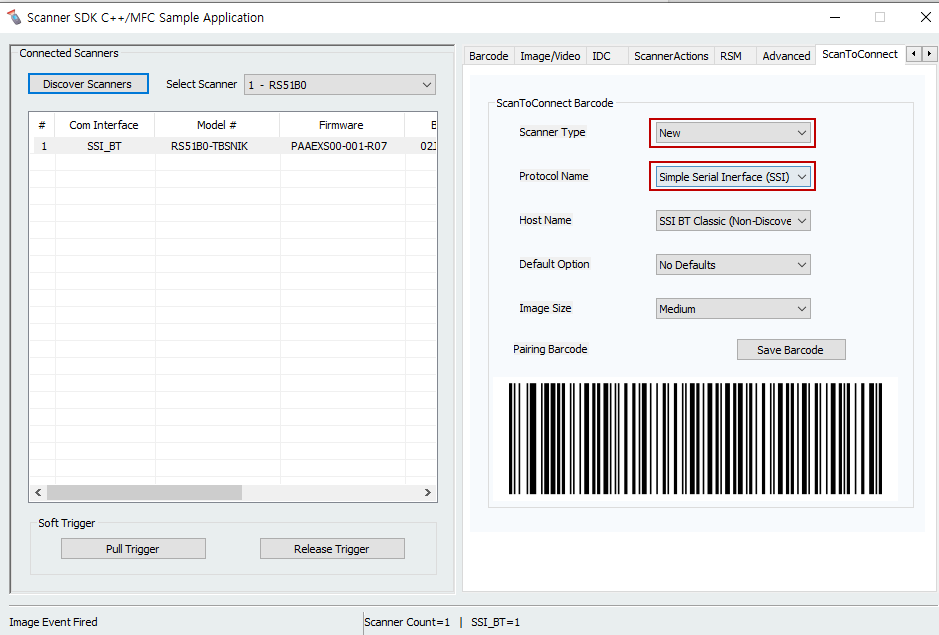Select the RS51B0-TBSNIK scanner row
The image size is (939, 635).
tap(209, 146)
